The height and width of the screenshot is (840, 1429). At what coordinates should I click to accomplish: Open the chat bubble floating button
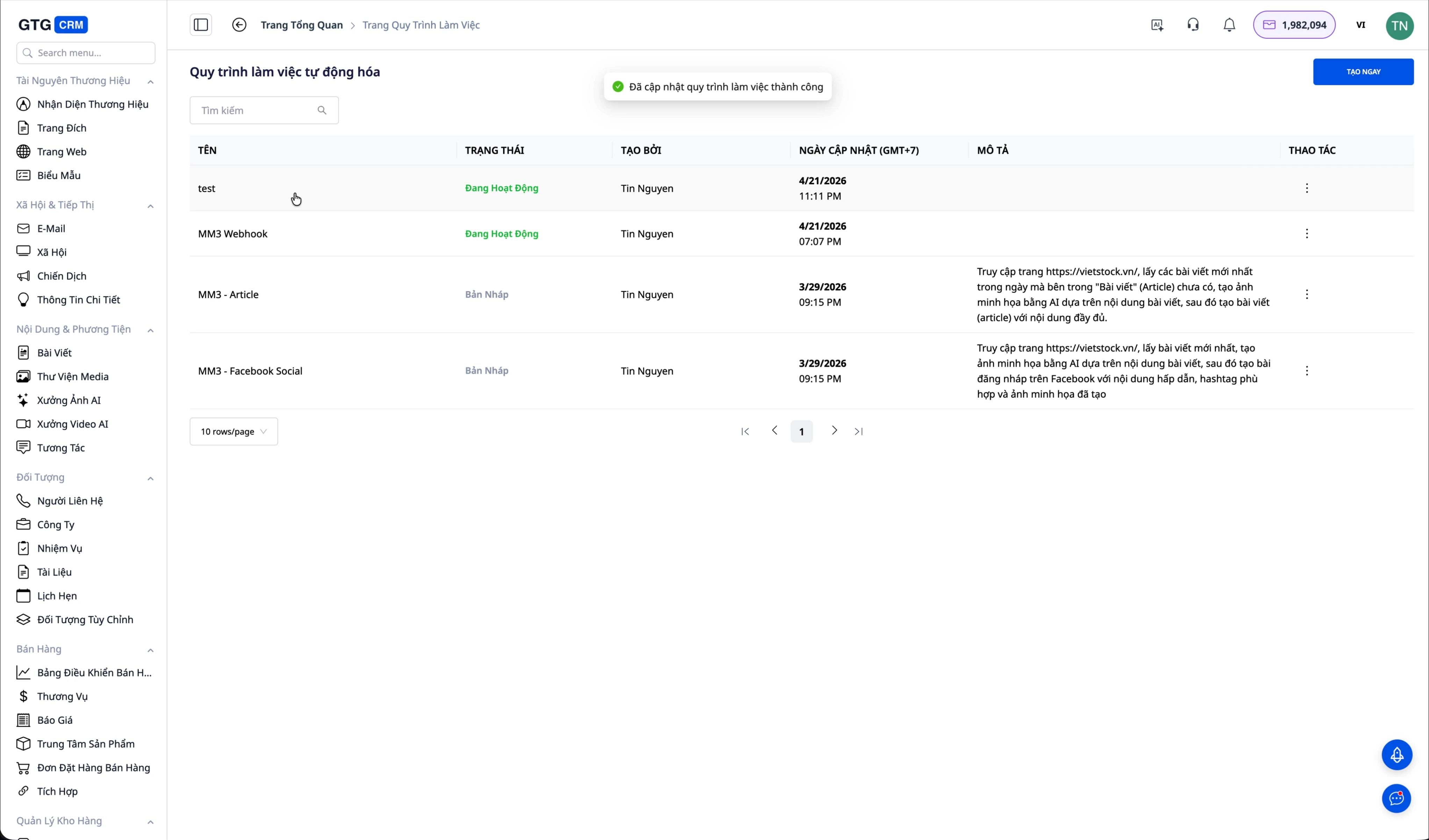coord(1396,799)
